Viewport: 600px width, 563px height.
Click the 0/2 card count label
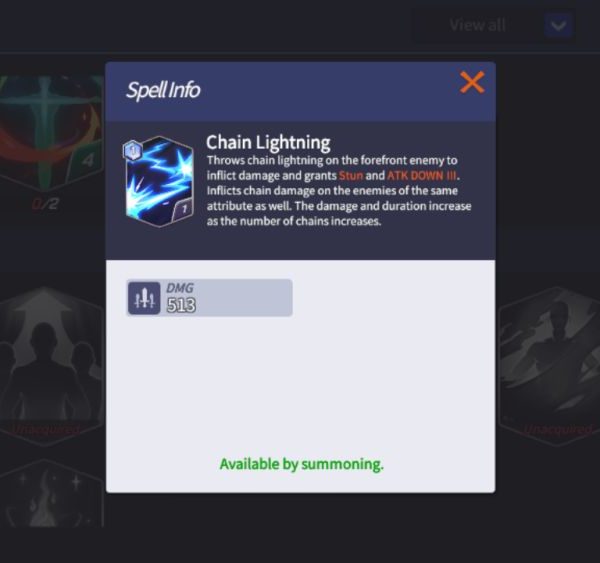(x=45, y=204)
